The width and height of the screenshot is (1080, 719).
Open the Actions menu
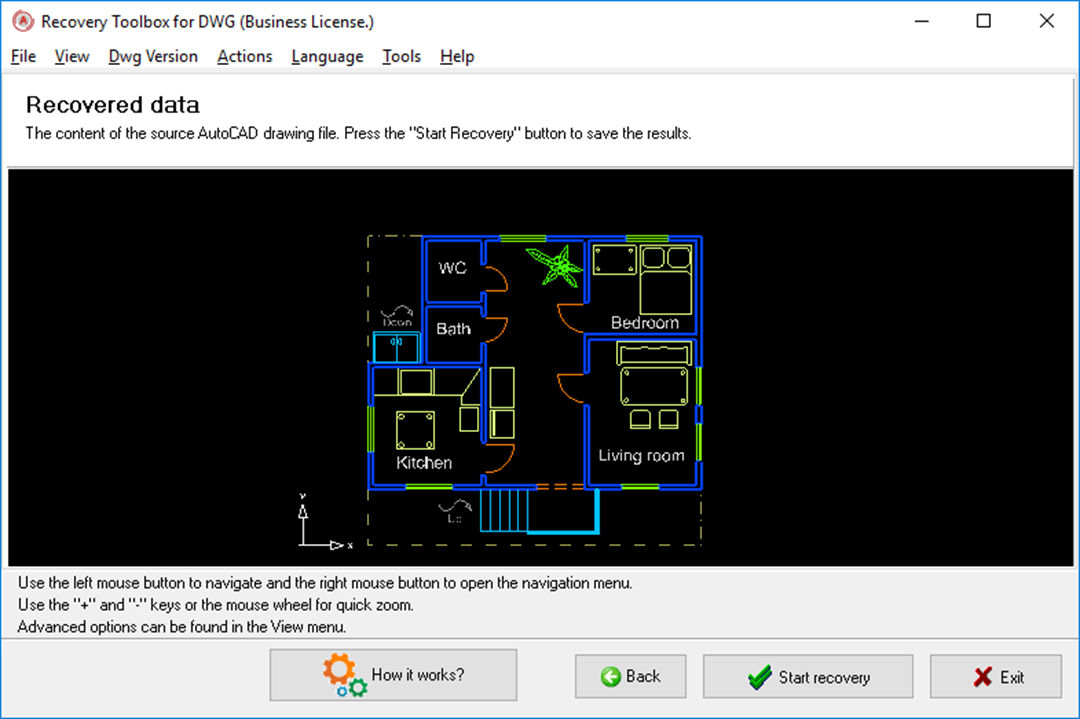coord(245,56)
